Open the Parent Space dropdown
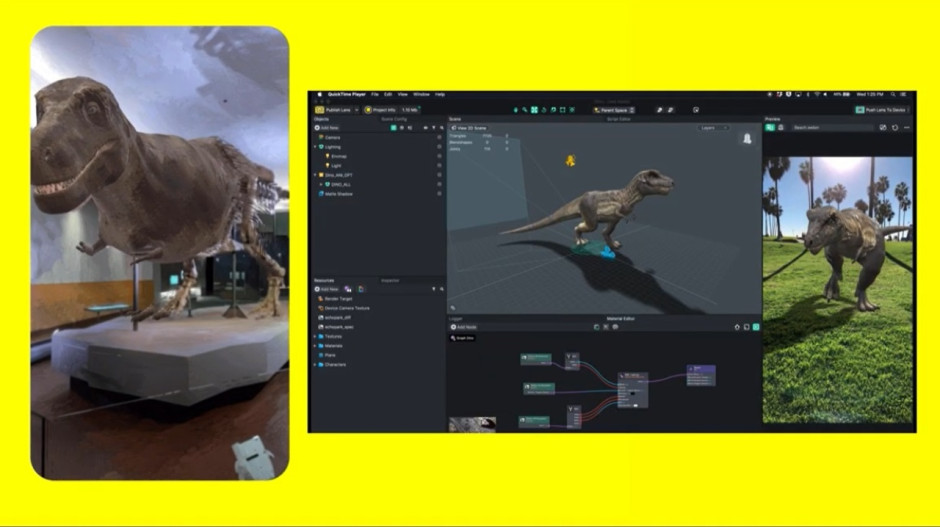 614,110
